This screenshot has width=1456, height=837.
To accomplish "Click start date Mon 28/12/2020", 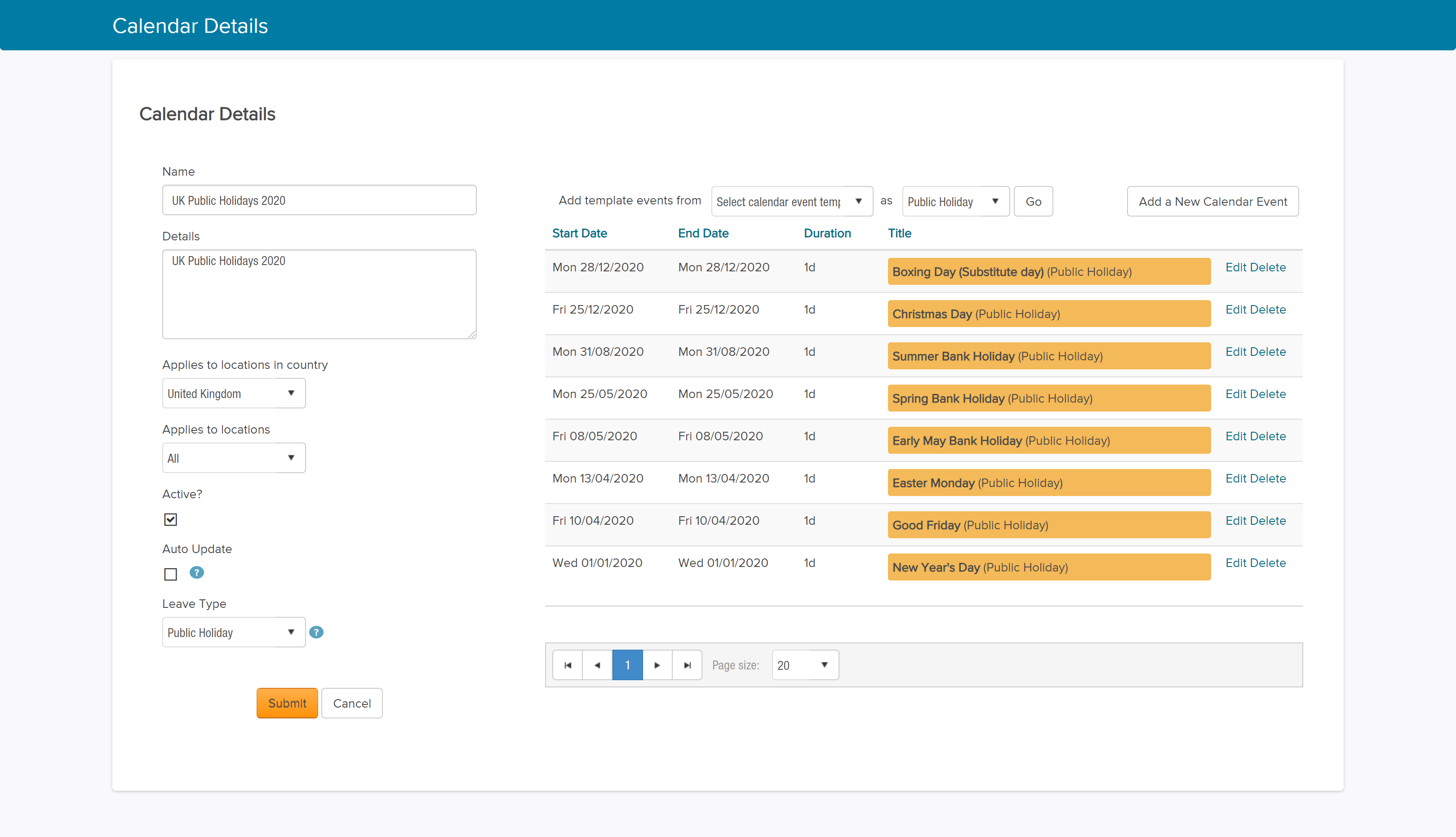I will tap(598, 267).
